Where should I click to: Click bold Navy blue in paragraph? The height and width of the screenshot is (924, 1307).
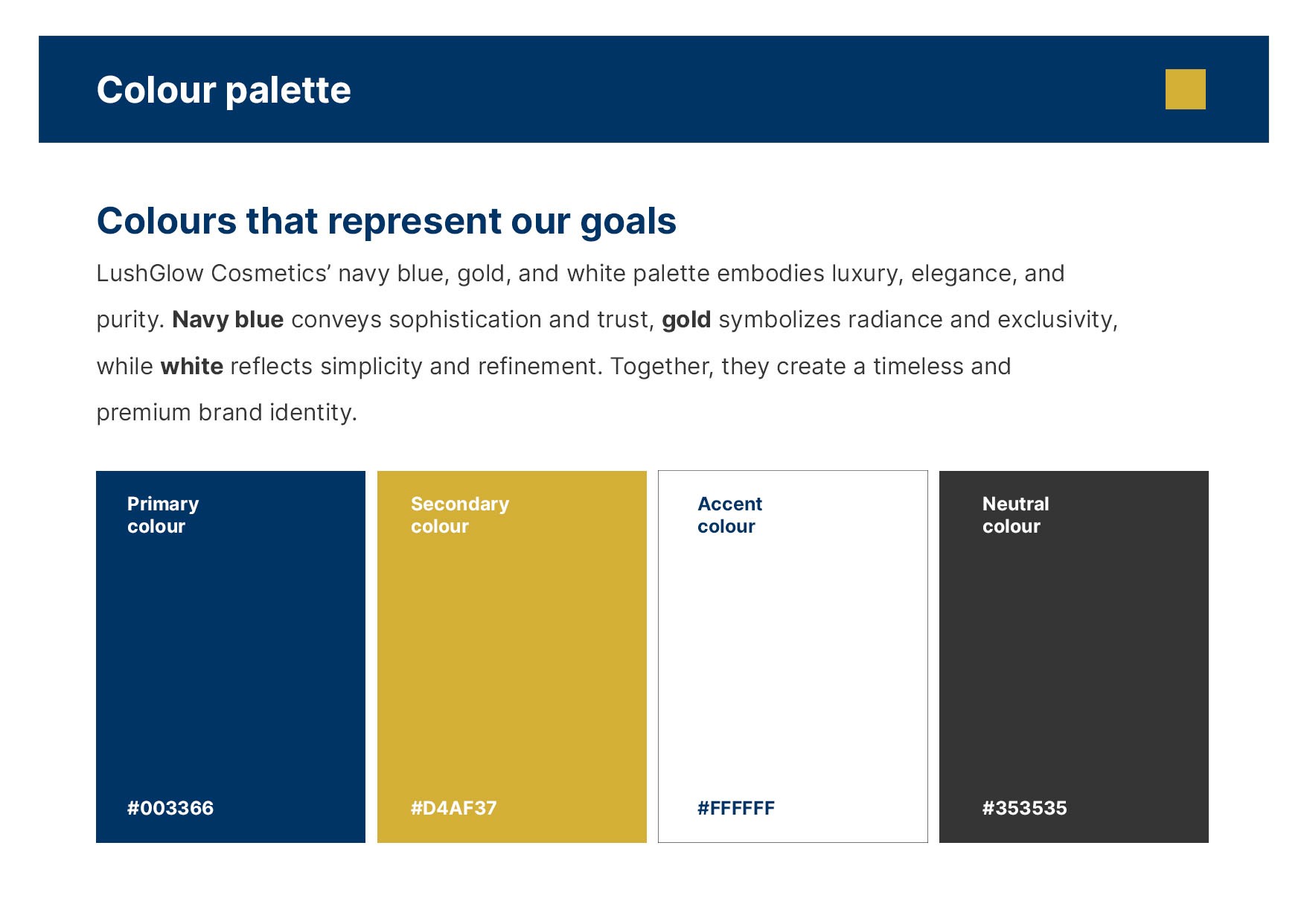click(x=228, y=320)
